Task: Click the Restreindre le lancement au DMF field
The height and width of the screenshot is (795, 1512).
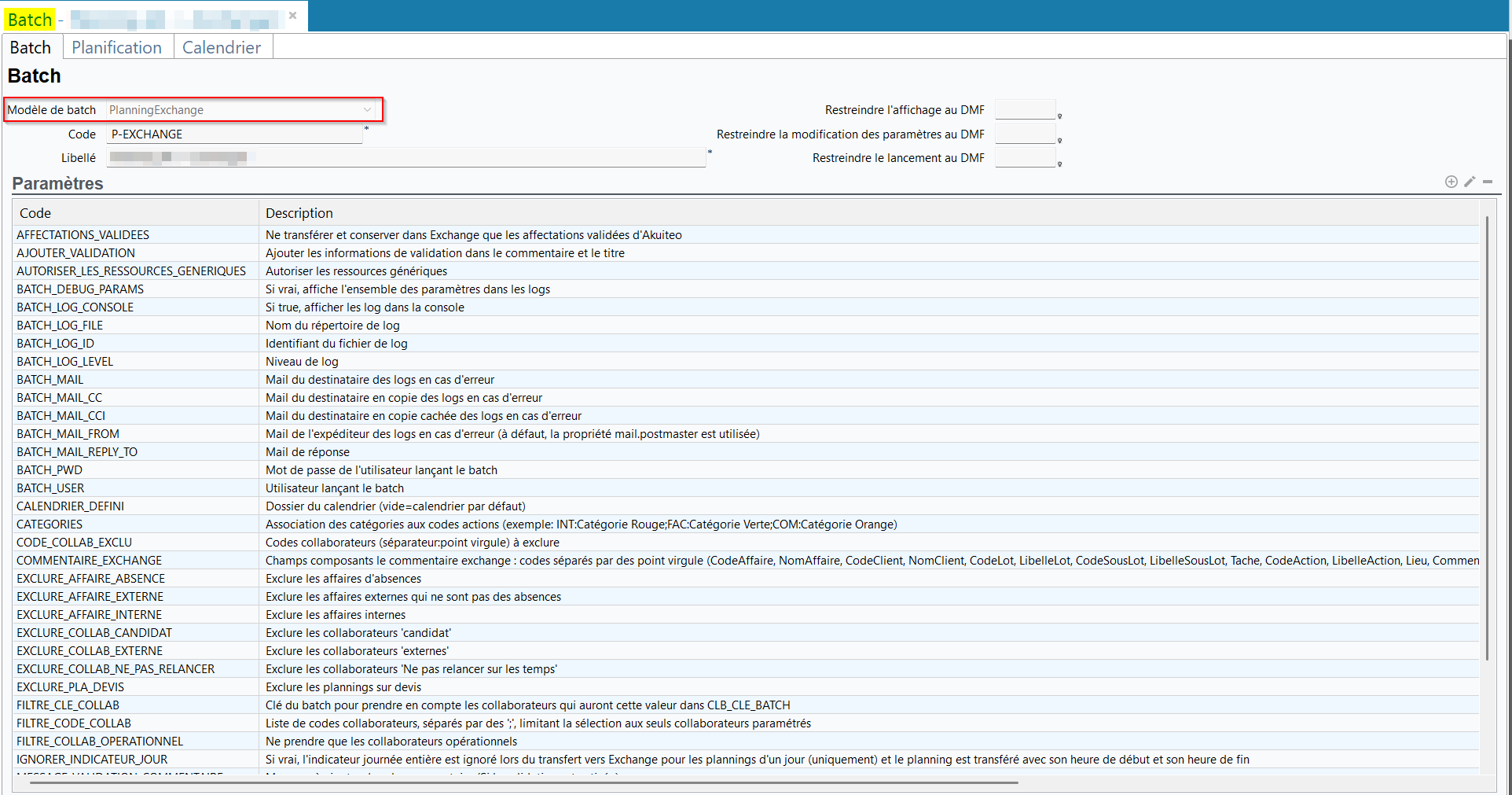Action: tap(1025, 158)
